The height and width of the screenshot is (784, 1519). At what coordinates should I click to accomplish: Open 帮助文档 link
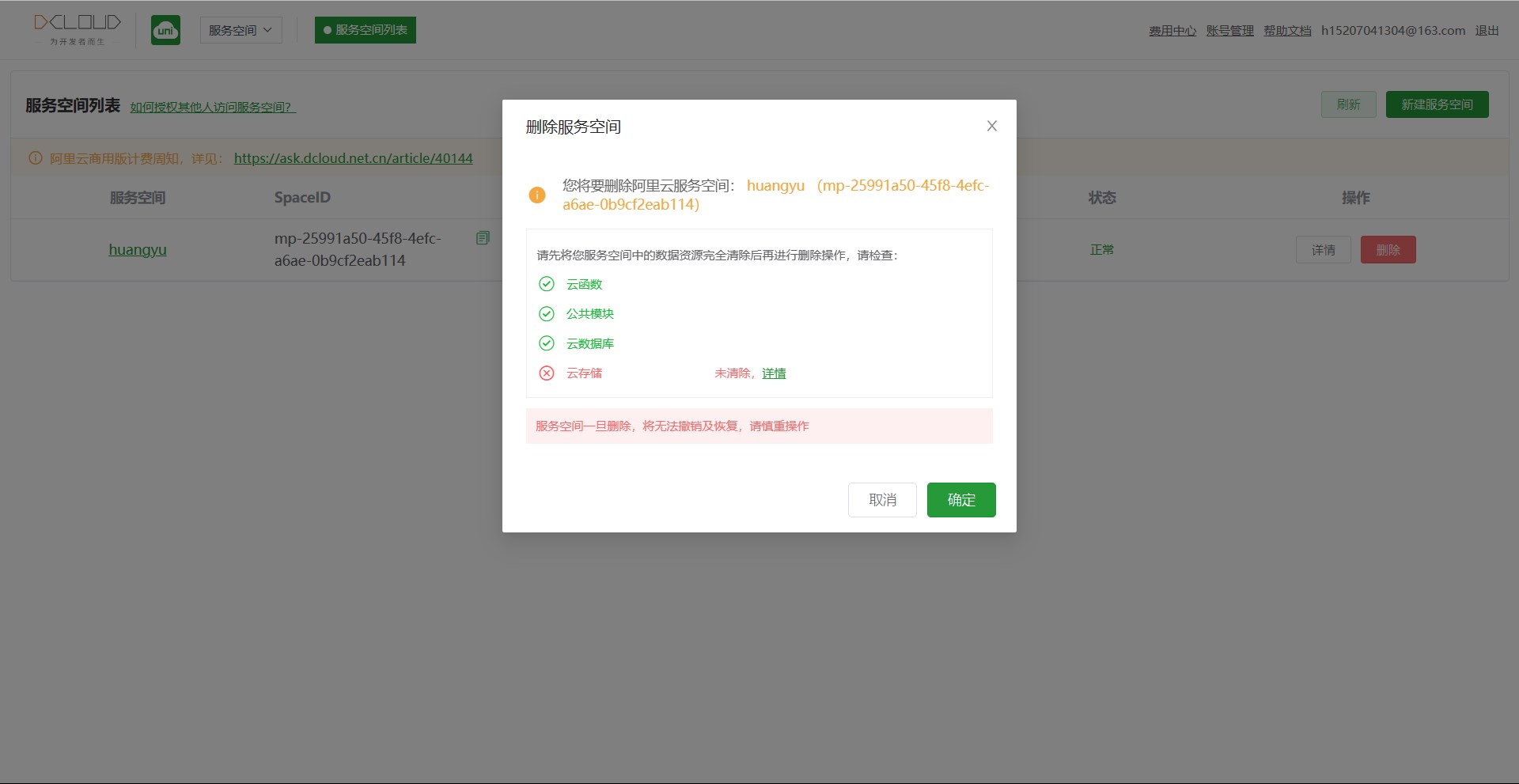pyautogui.click(x=1287, y=31)
